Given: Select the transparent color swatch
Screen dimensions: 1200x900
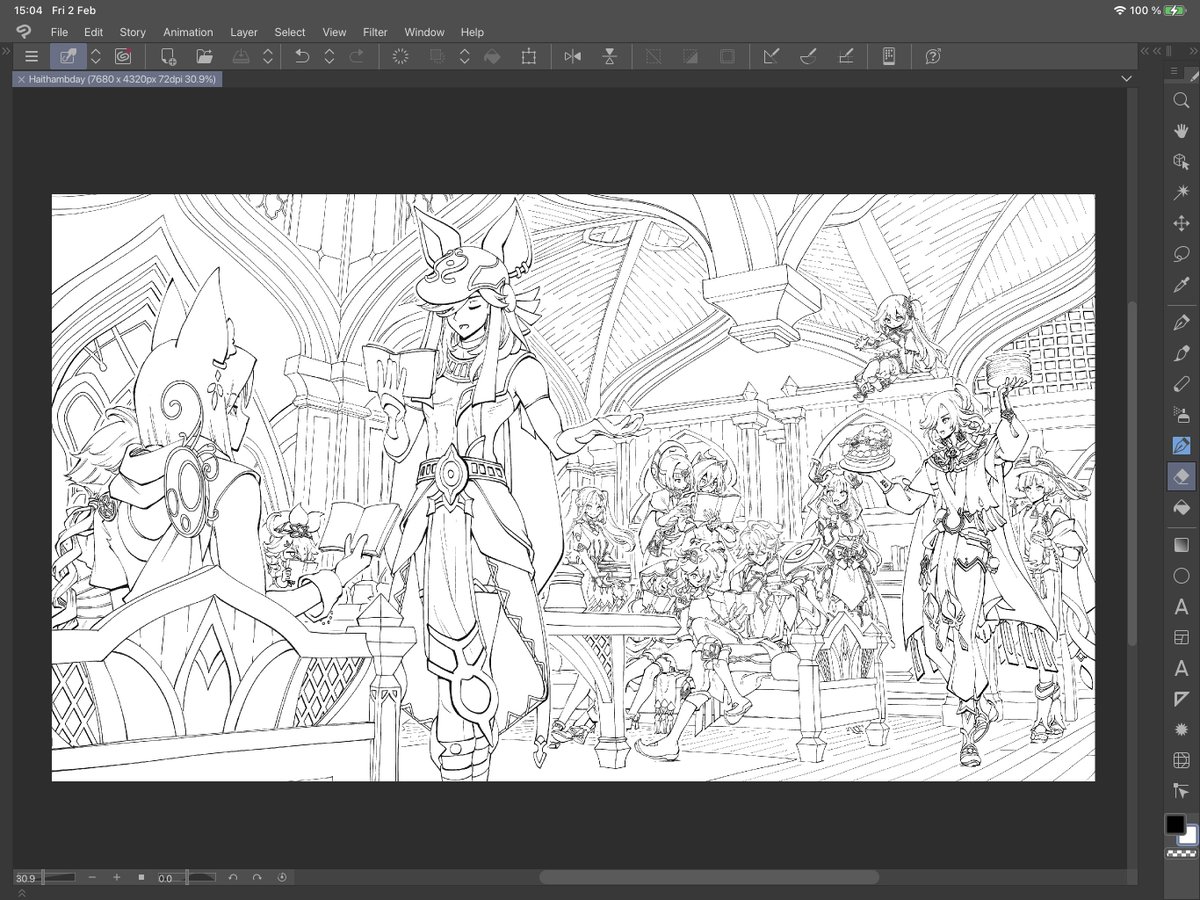Looking at the screenshot, I should (1180, 855).
